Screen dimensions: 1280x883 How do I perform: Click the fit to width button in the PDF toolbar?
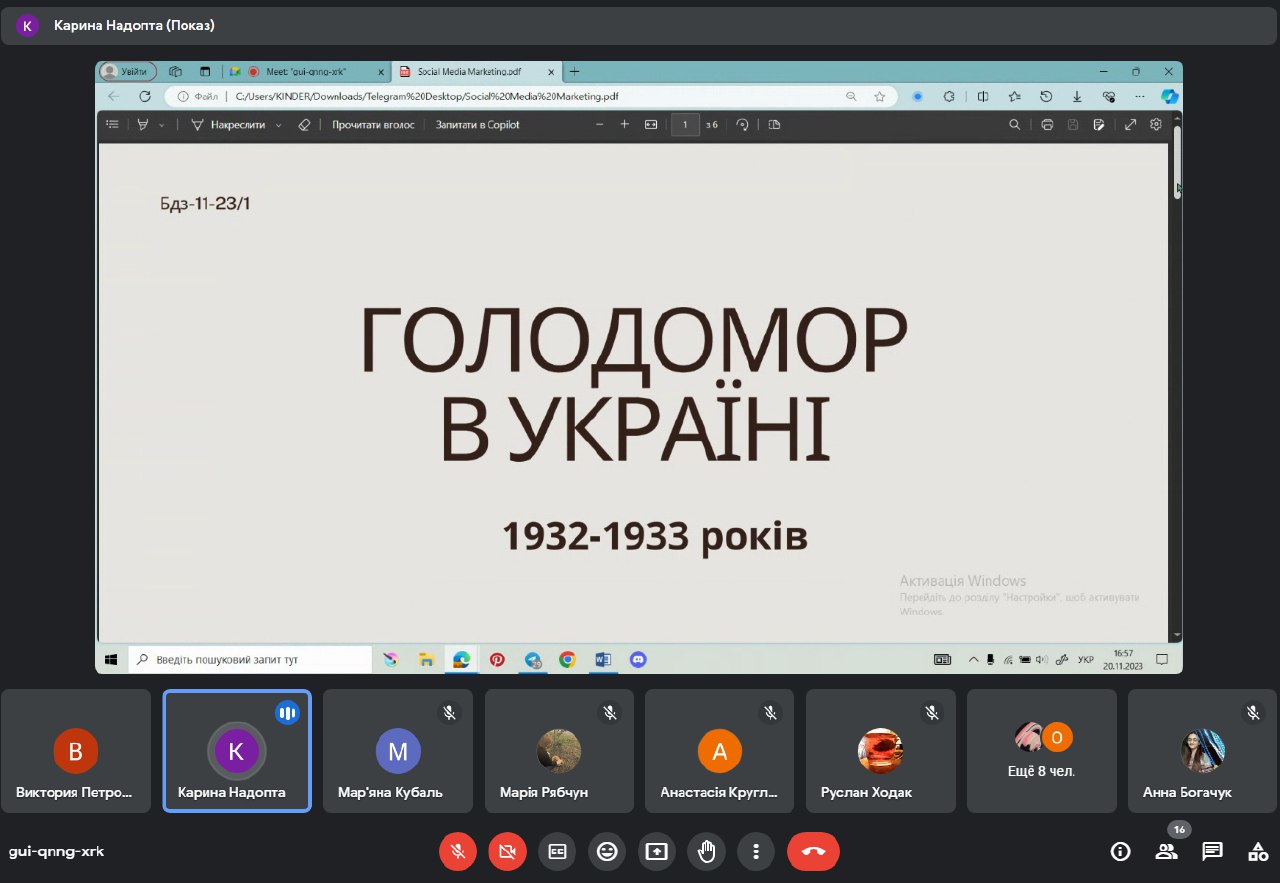tap(651, 125)
